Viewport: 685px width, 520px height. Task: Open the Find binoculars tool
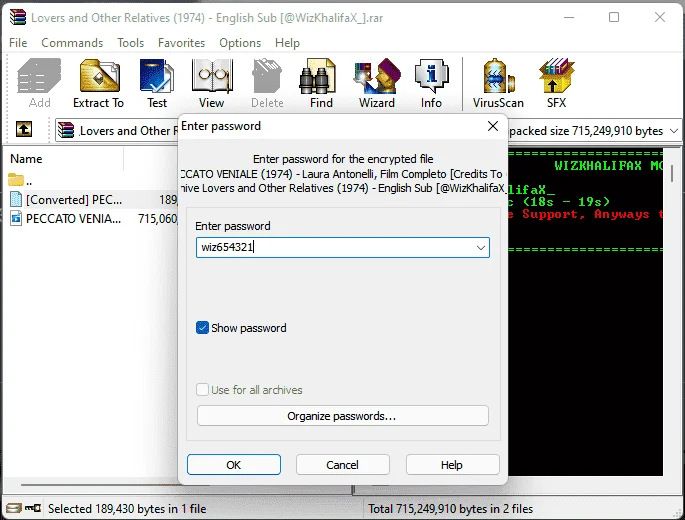coord(322,83)
